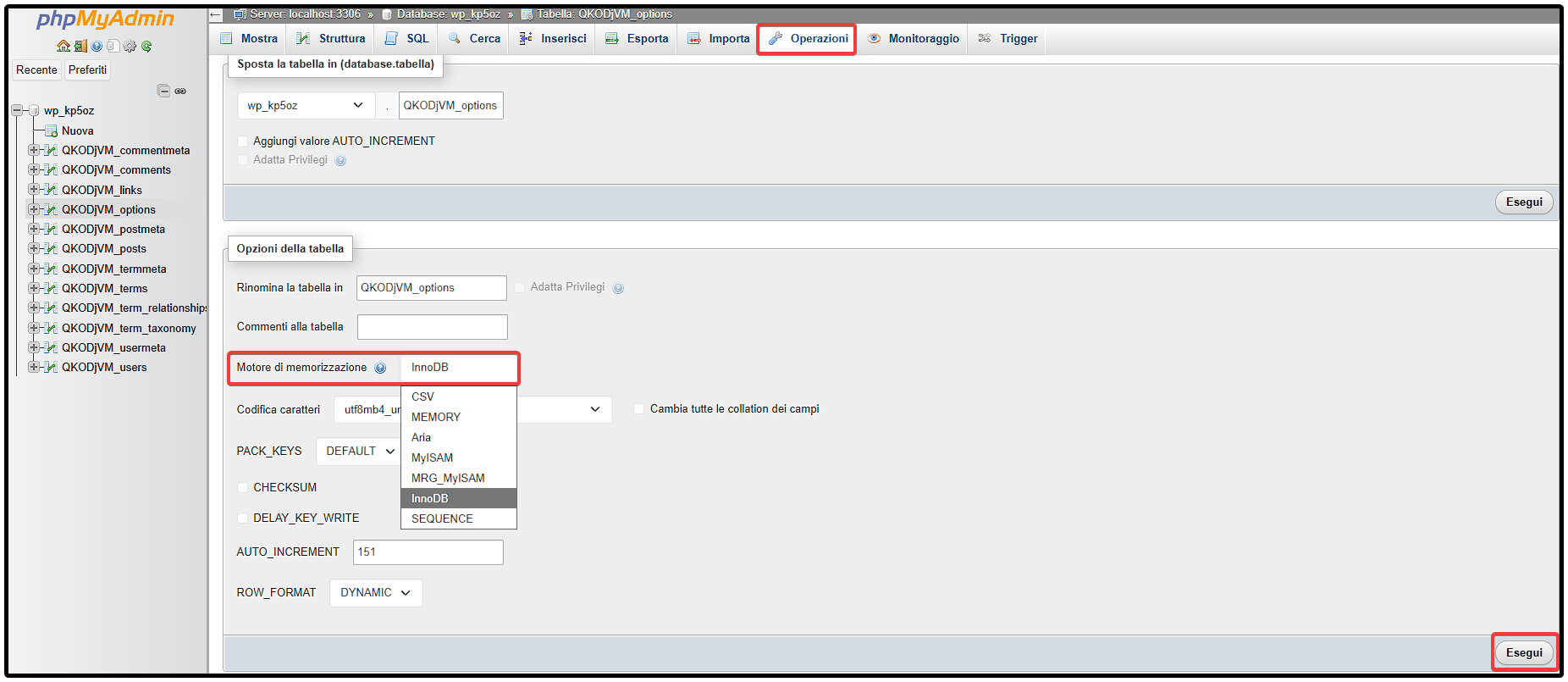
Task: Go to Home via house icon
Action: coord(63,46)
